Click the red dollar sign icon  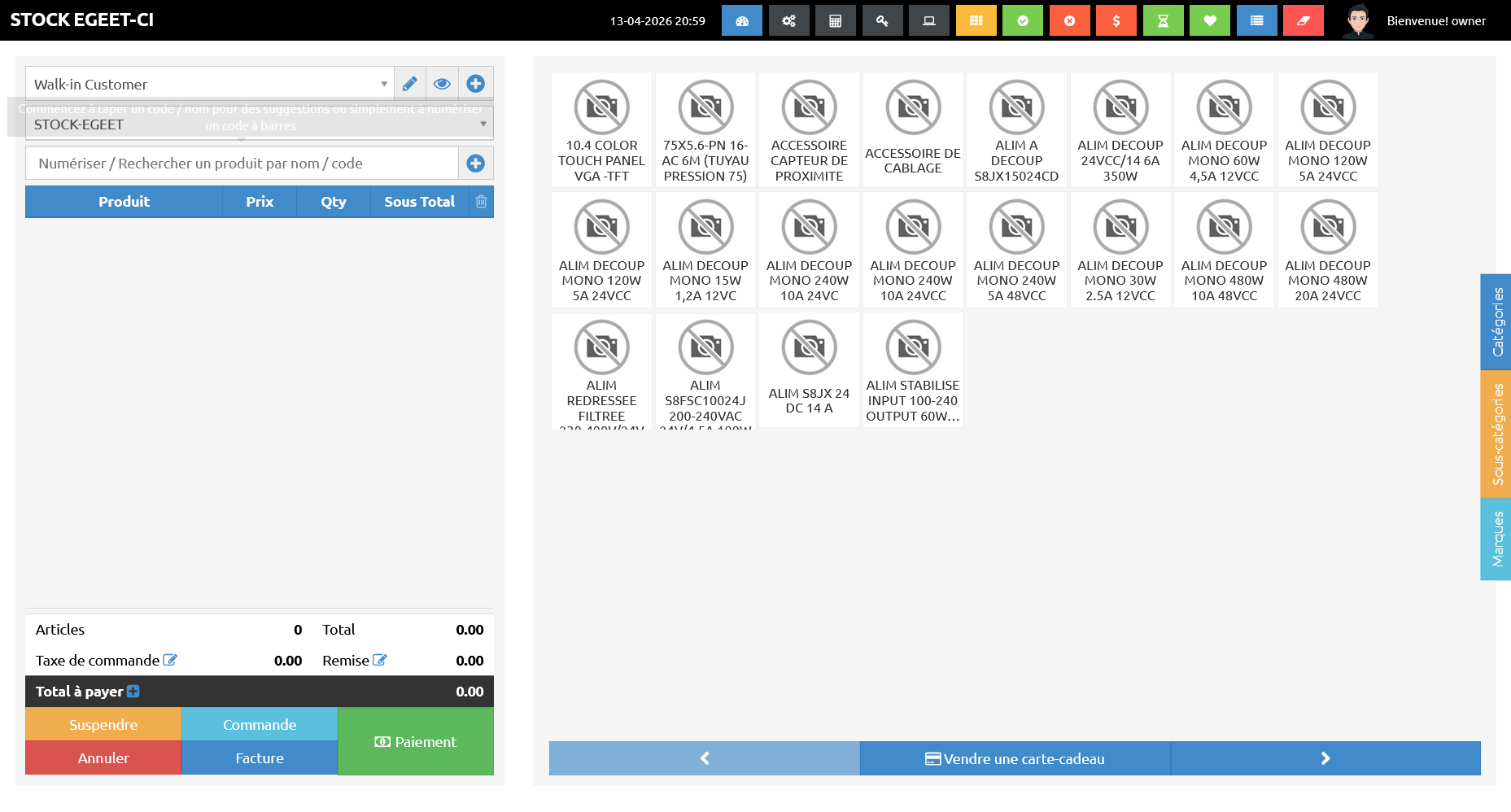(x=1116, y=21)
